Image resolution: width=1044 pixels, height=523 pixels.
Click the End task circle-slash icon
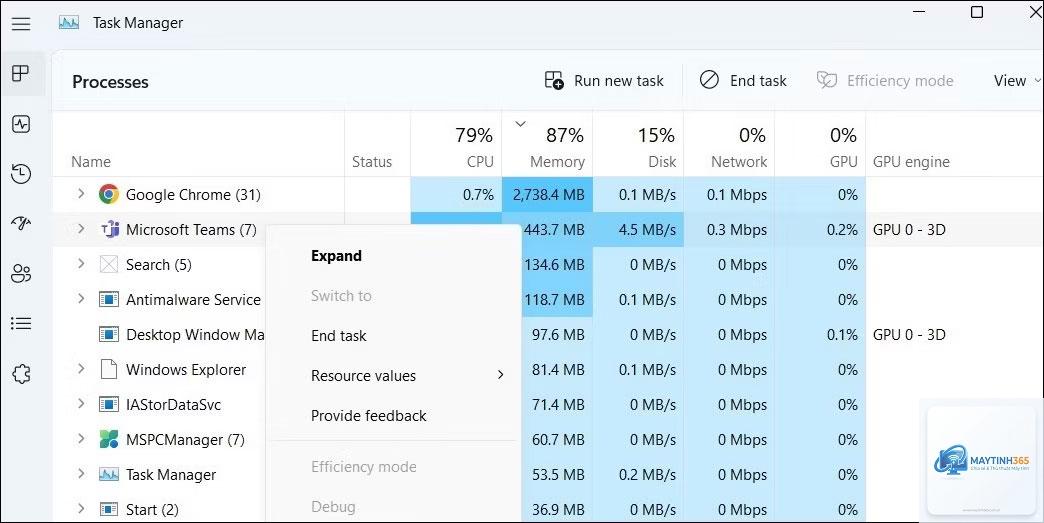[x=709, y=80]
